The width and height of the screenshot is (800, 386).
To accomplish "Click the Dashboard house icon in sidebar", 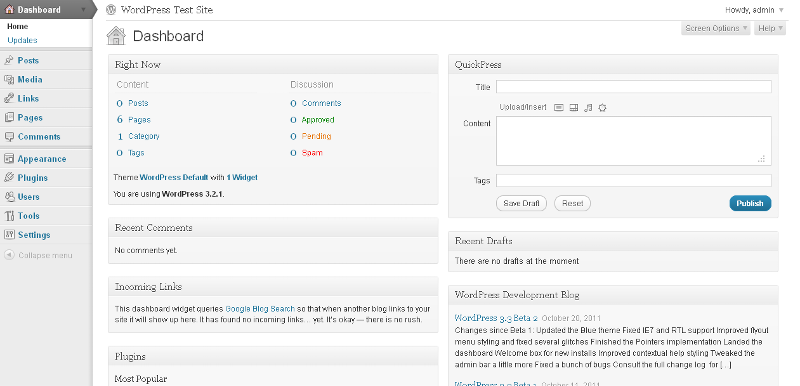I will tap(9, 9).
